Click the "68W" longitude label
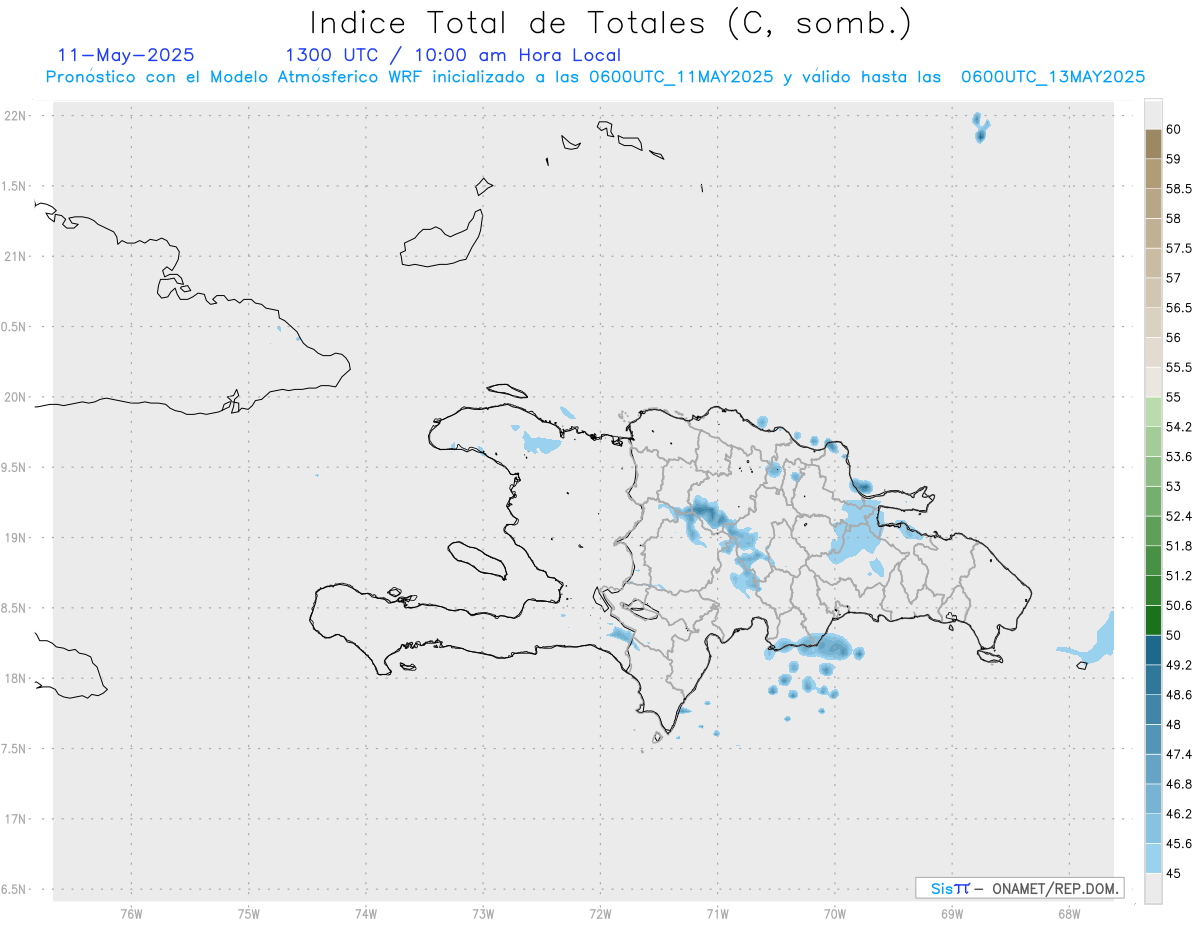The width and height of the screenshot is (1200, 927). (1069, 913)
